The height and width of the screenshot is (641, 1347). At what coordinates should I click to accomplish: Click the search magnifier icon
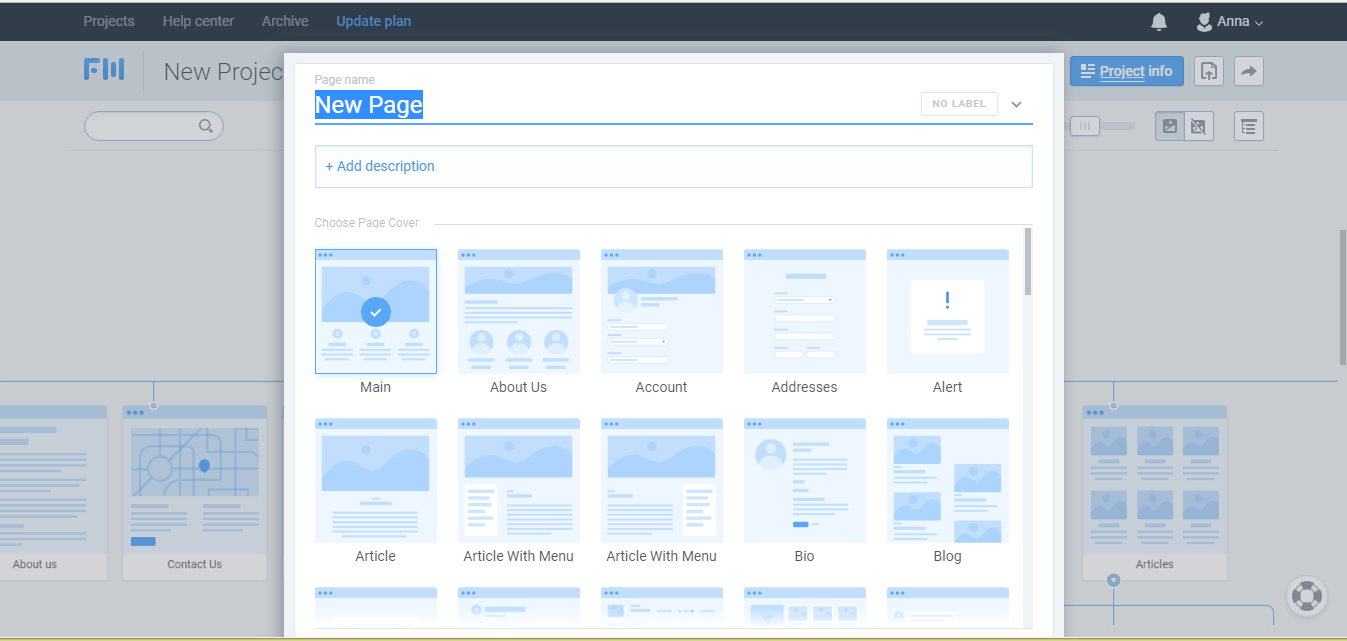click(206, 126)
